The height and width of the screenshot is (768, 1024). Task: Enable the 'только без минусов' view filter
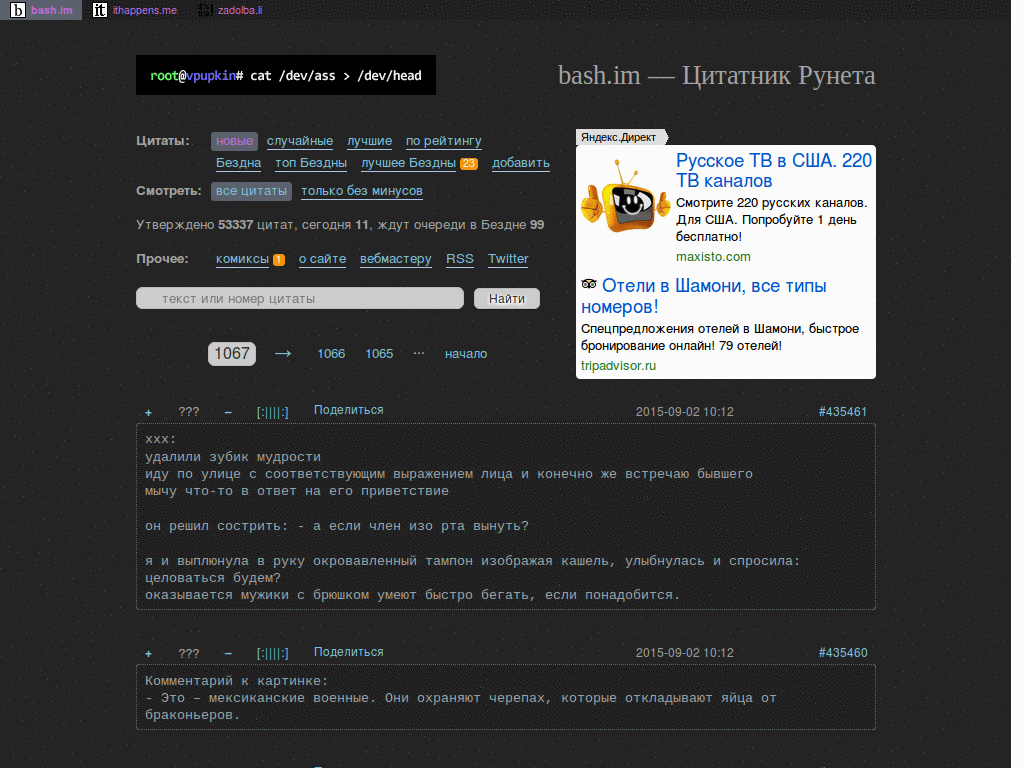362,191
